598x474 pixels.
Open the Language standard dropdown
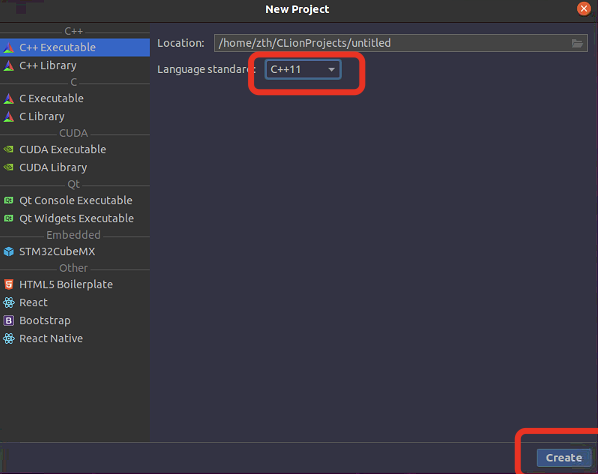click(303, 69)
